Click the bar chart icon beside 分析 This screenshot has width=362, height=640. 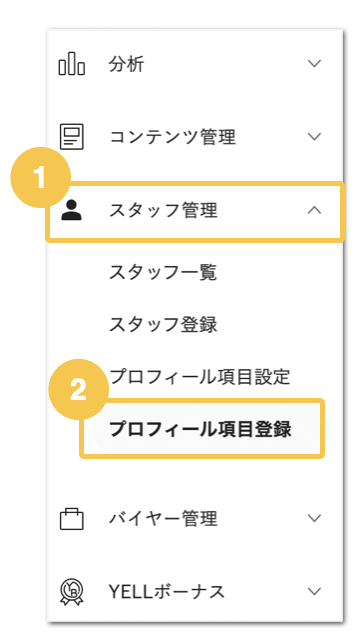pyautogui.click(x=71, y=64)
